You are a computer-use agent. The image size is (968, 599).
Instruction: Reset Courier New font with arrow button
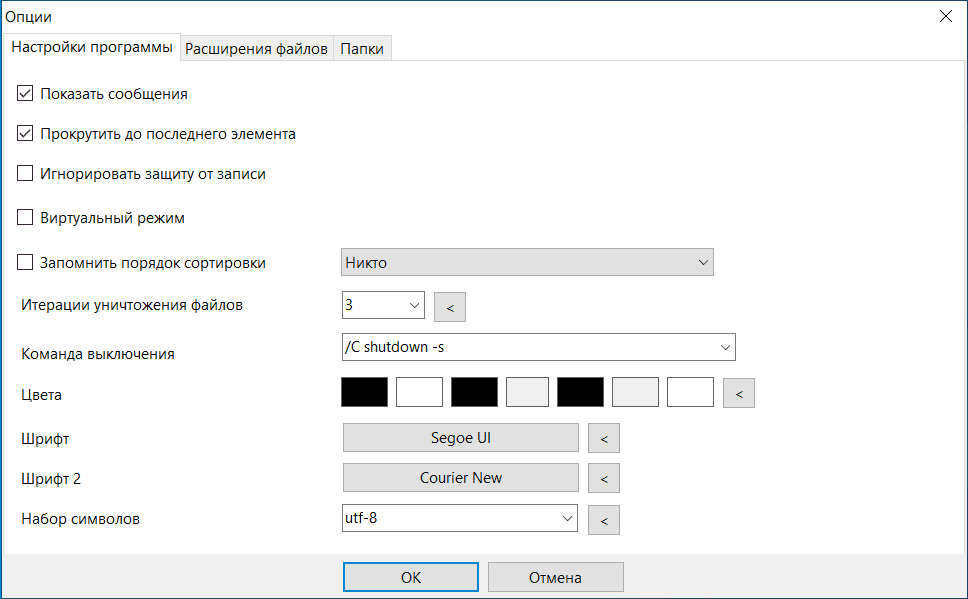(x=603, y=478)
